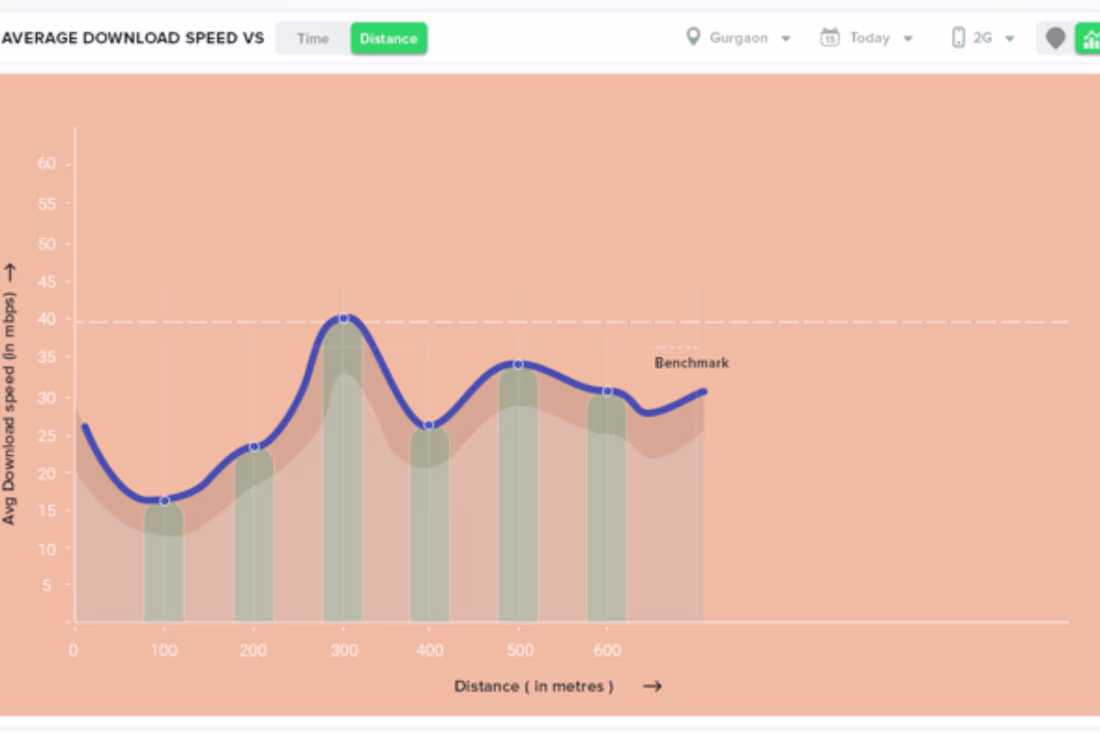This screenshot has height=733, width=1100.
Task: Click the Distance (in metres) axis label
Action: tap(533, 686)
